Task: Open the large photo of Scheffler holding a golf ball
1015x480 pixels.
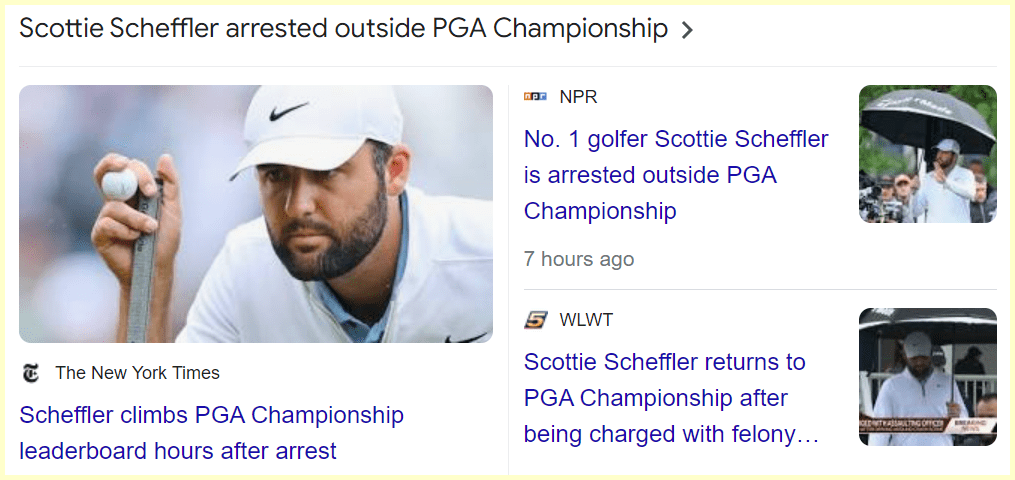Action: [x=255, y=214]
